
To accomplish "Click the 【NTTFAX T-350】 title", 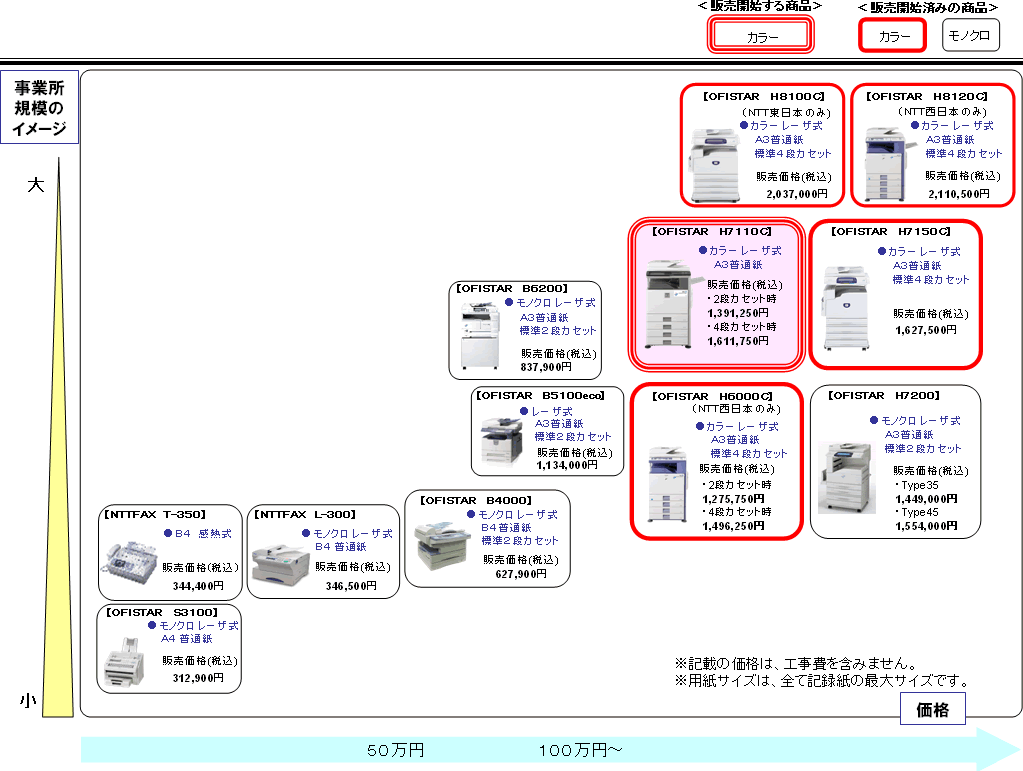I will (155, 515).
